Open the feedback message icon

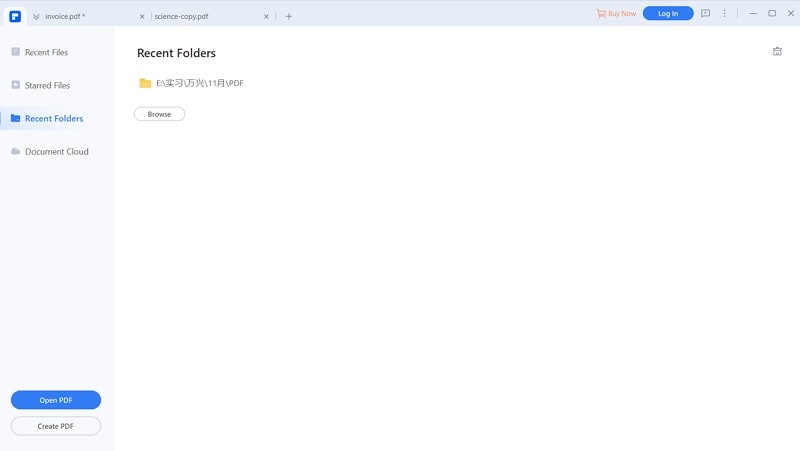(x=706, y=13)
